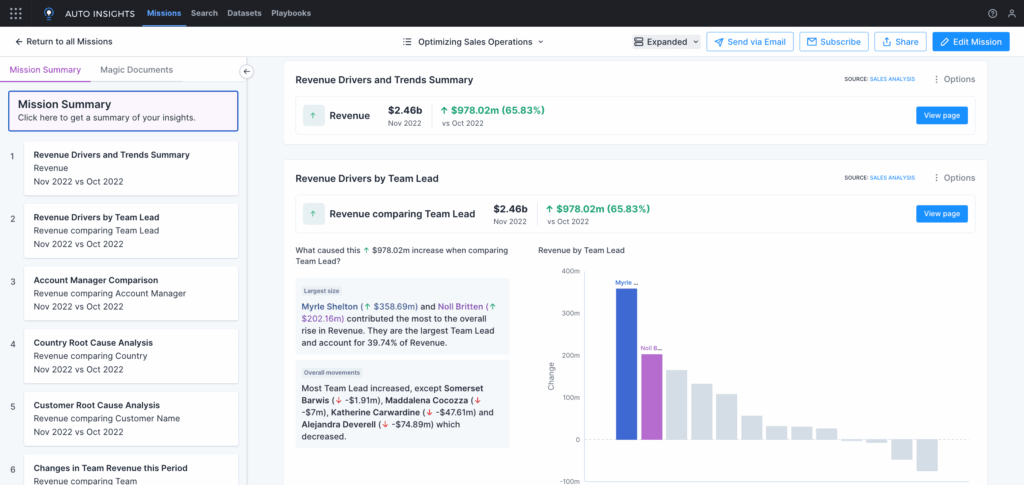Screen dimensions: 1024x485
Task: Open the Datasets menu
Action: tap(244, 13)
